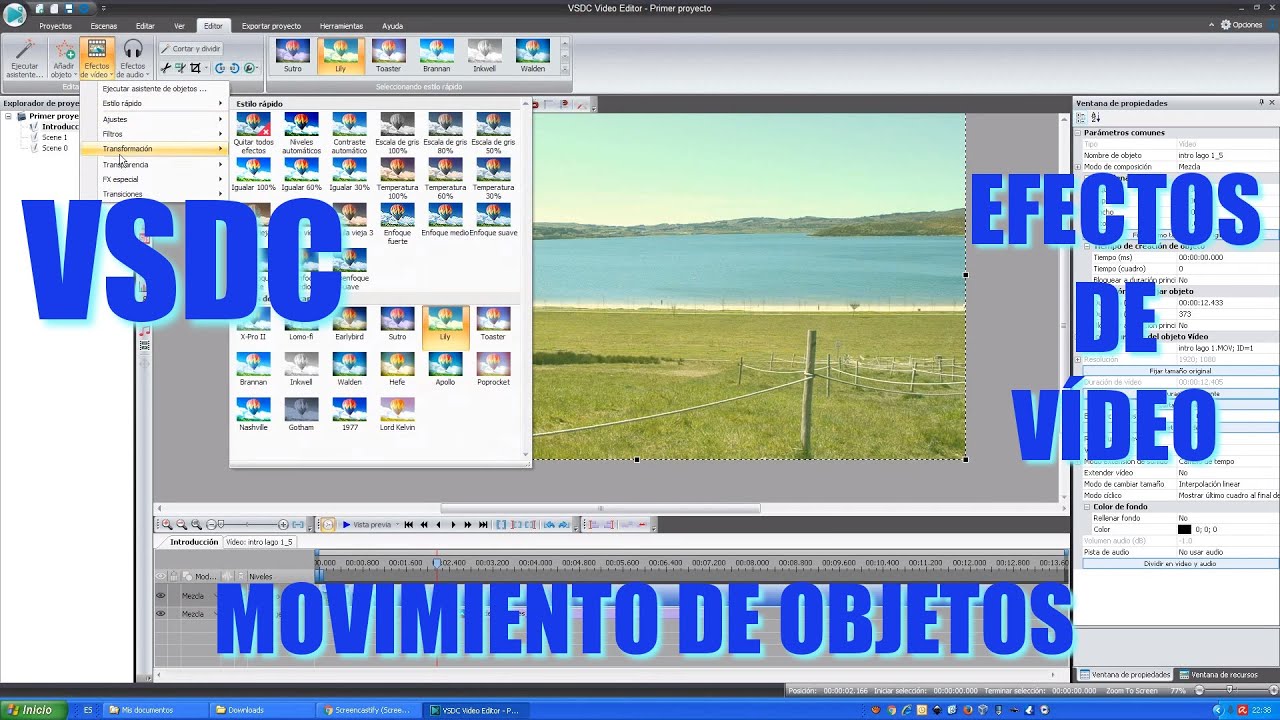
Task: Open the Herramientas ribbon tab
Action: pyautogui.click(x=341, y=25)
